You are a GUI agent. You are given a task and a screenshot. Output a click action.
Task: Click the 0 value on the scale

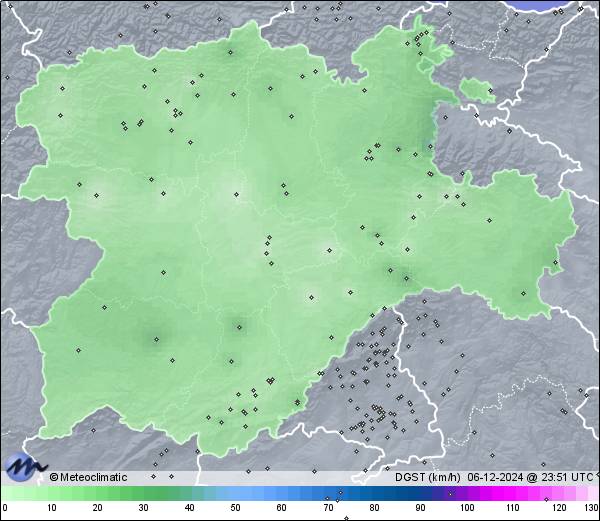point(5,508)
